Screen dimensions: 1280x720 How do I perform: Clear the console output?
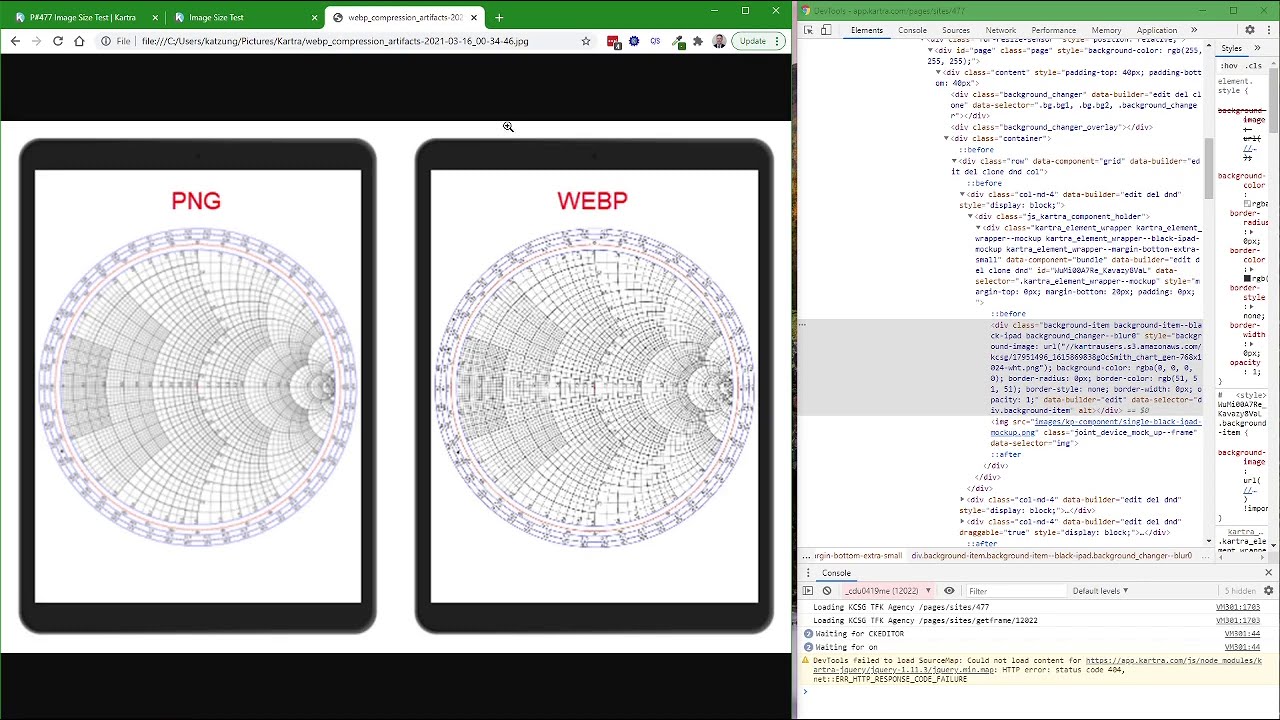pos(827,591)
